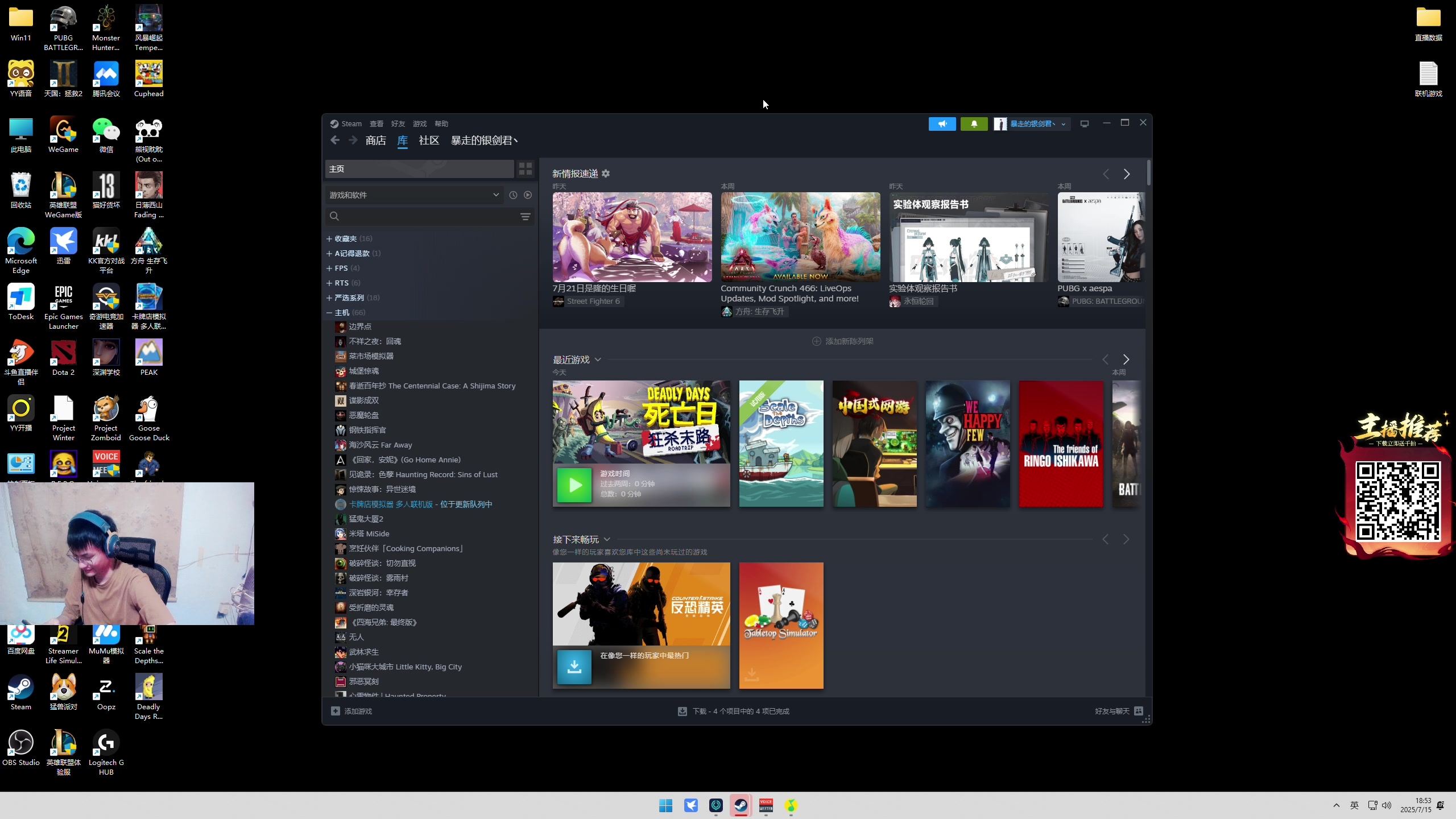Open the 帮助 (Help) menu
This screenshot has width=1456, height=819.
click(x=441, y=124)
